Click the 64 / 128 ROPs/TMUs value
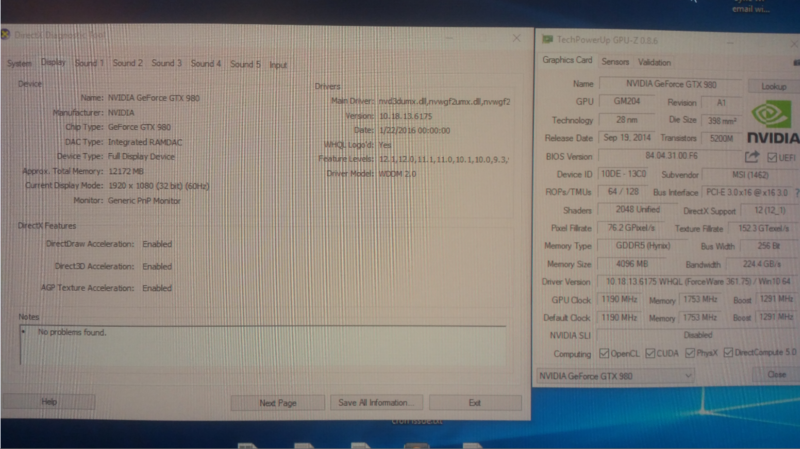Viewport: 800px width, 449px height. [623, 192]
